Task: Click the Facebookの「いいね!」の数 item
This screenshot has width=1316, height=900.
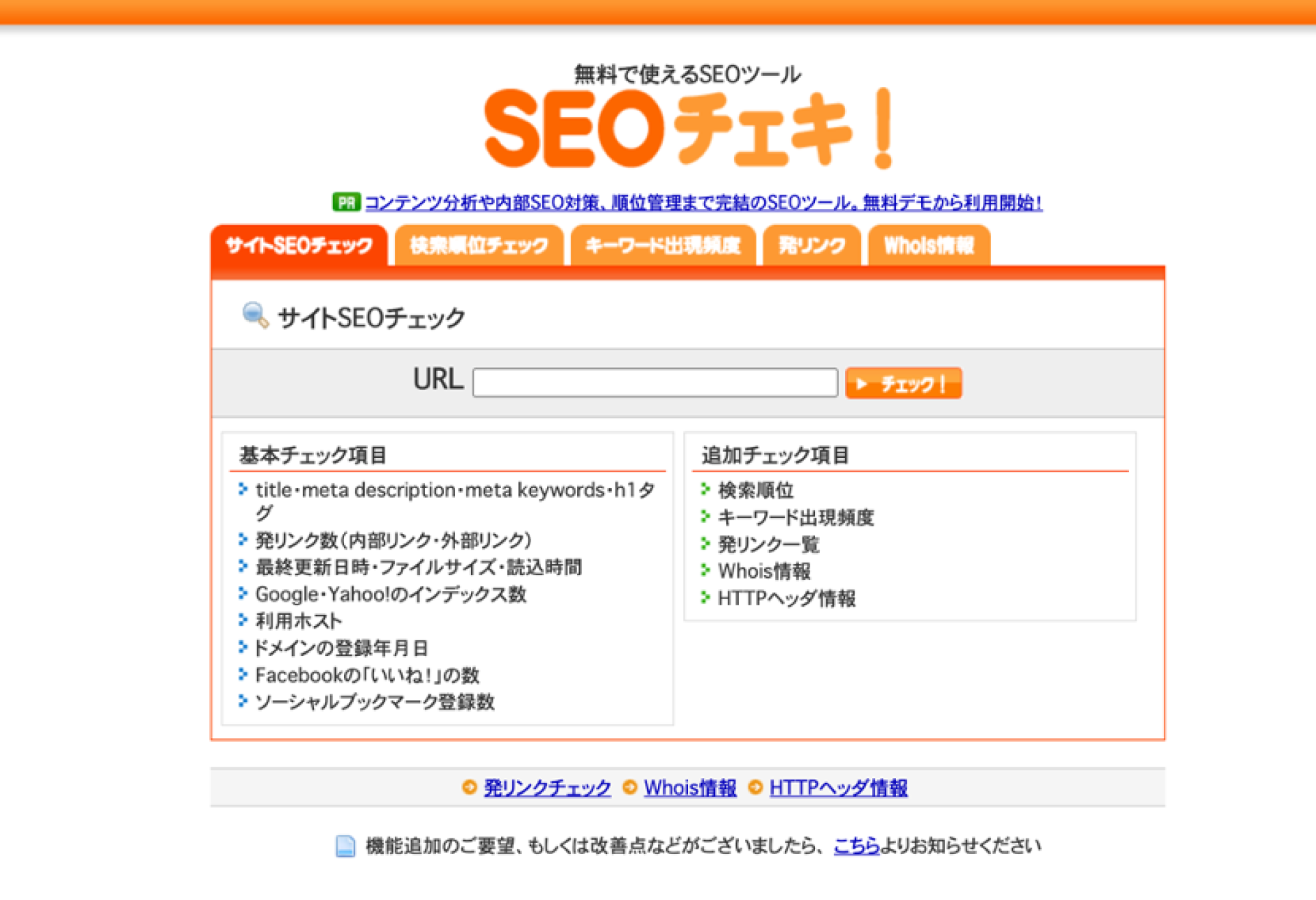Action: pos(367,675)
